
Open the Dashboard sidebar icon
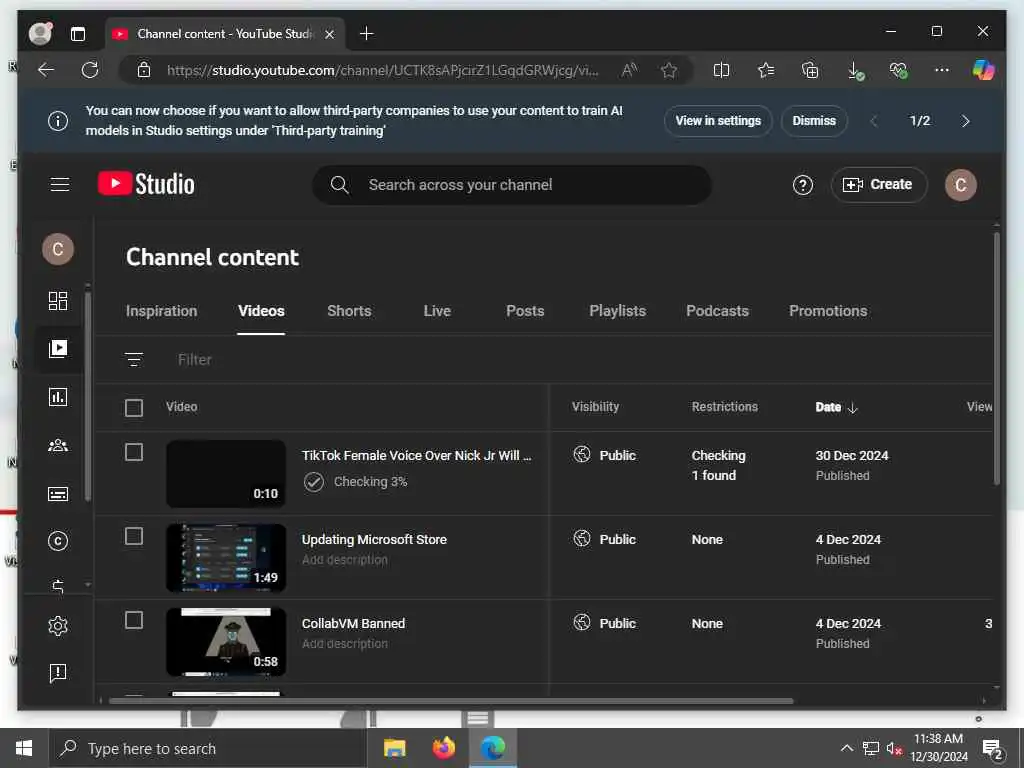point(57,300)
